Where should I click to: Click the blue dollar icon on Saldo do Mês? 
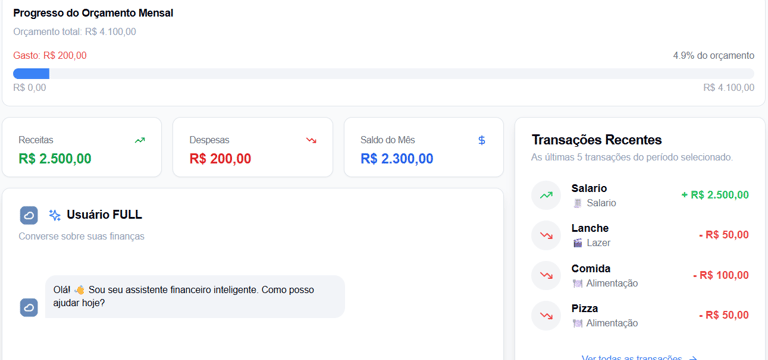coord(481,141)
